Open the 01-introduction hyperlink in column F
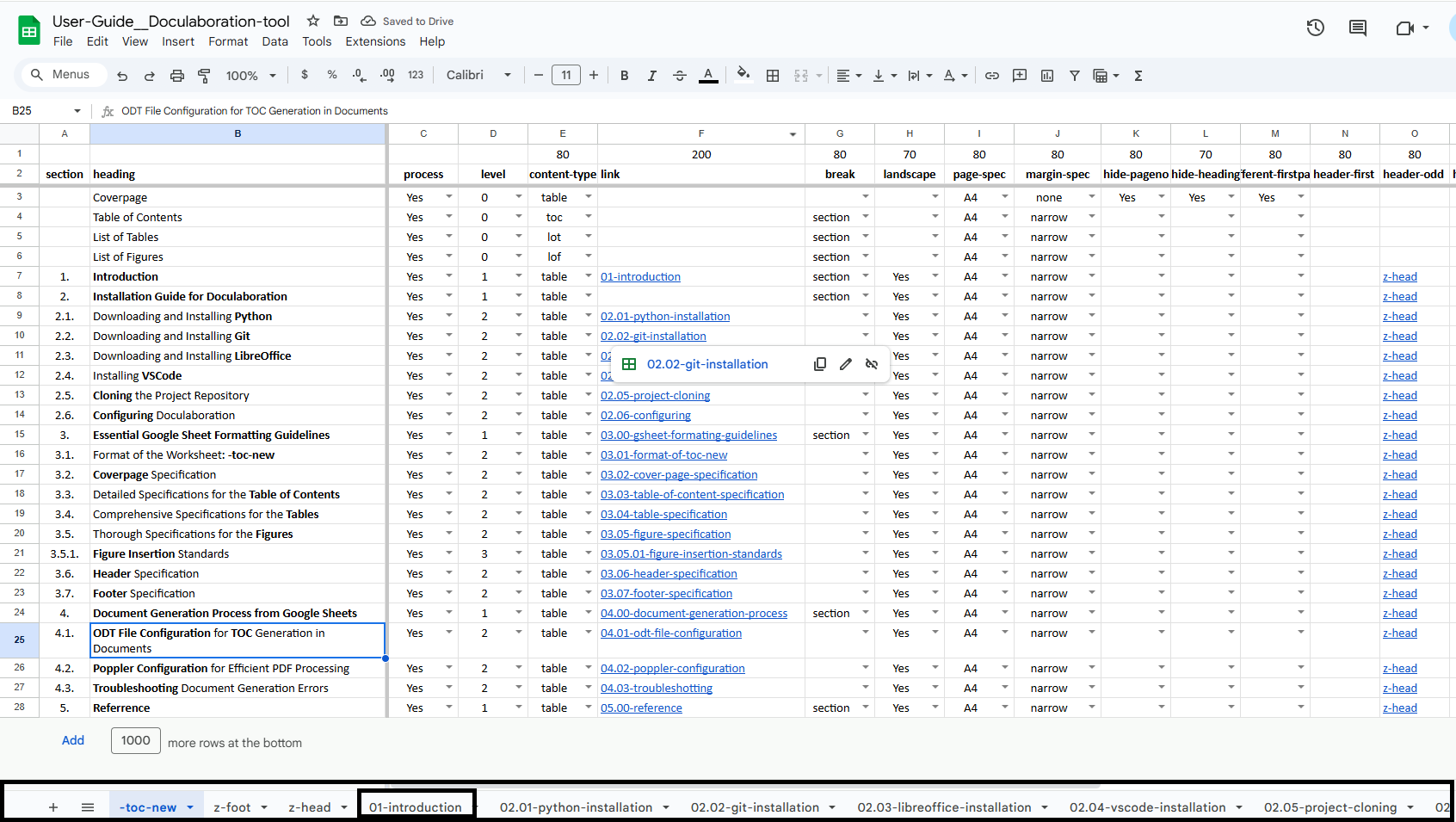The image size is (1456, 822). [640, 276]
